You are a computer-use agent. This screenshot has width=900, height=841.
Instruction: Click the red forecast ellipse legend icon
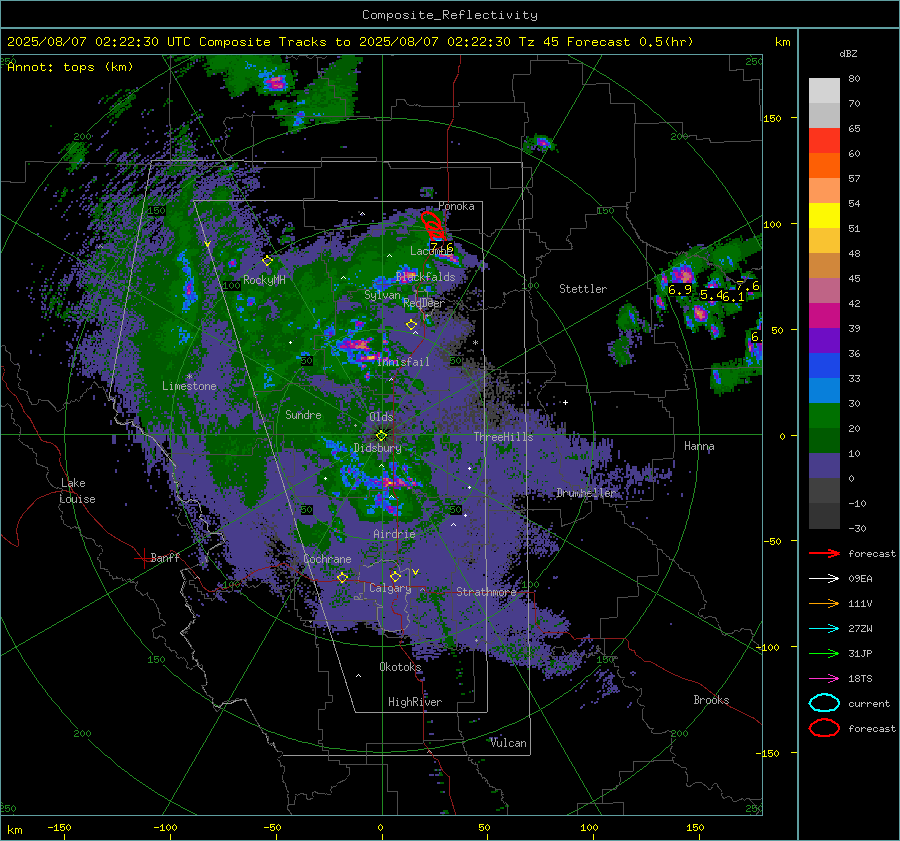(824, 728)
